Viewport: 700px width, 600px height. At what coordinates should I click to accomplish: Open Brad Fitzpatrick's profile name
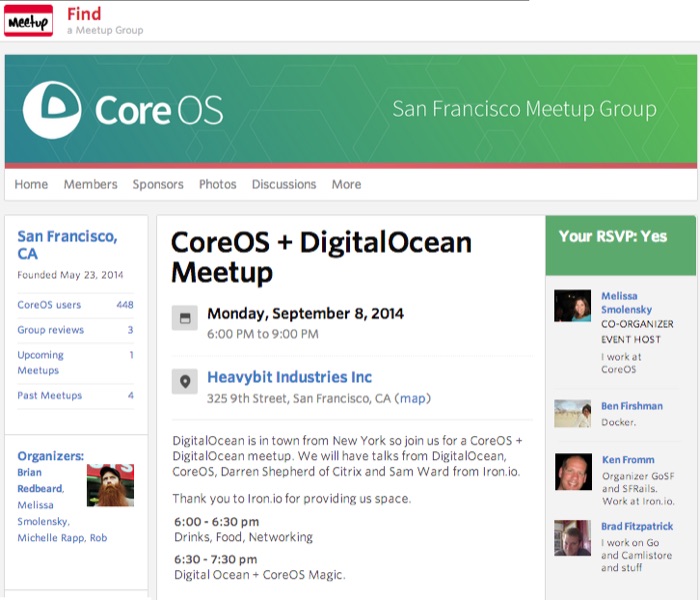(637, 526)
